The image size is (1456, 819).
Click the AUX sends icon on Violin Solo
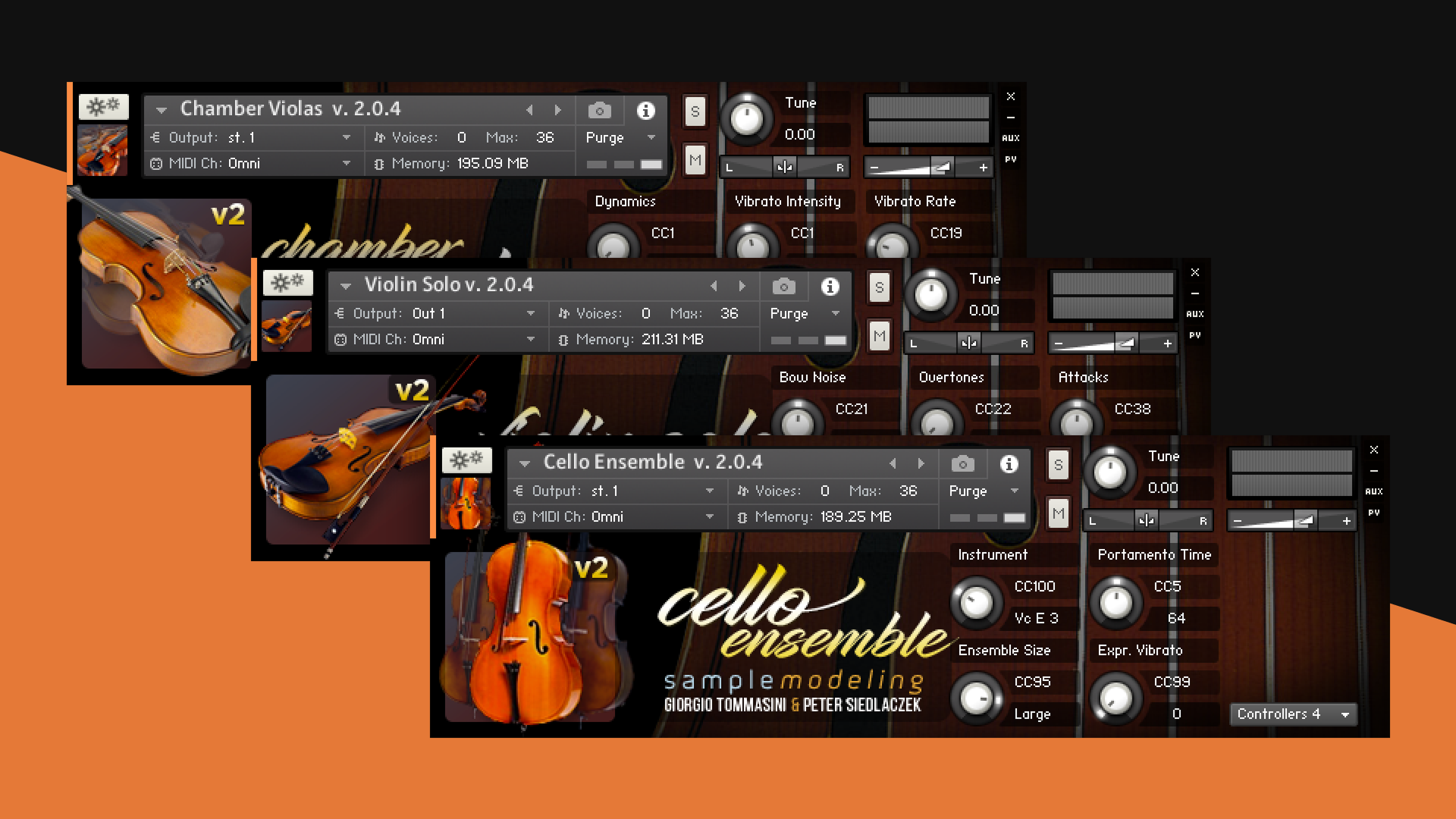(x=1195, y=312)
